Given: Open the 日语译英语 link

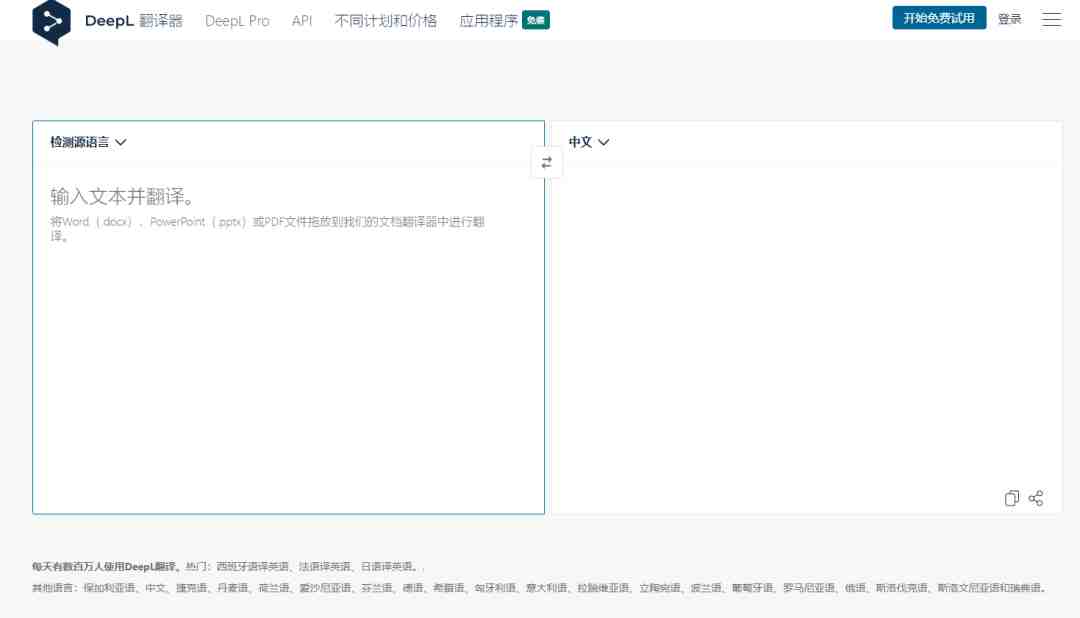Looking at the screenshot, I should point(386,566).
